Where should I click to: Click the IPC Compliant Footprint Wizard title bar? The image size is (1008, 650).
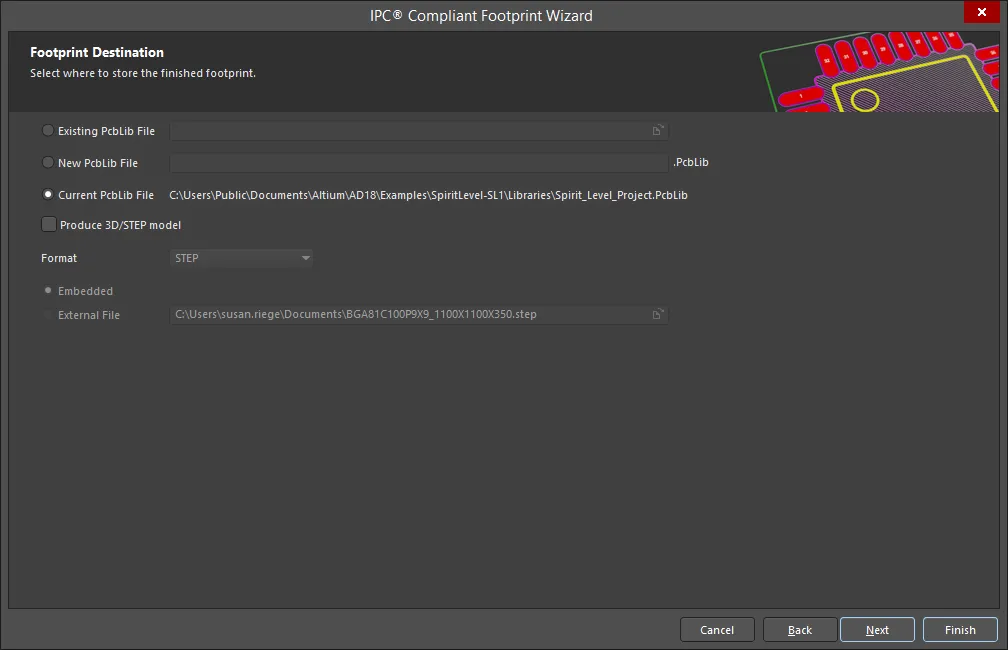coord(480,15)
